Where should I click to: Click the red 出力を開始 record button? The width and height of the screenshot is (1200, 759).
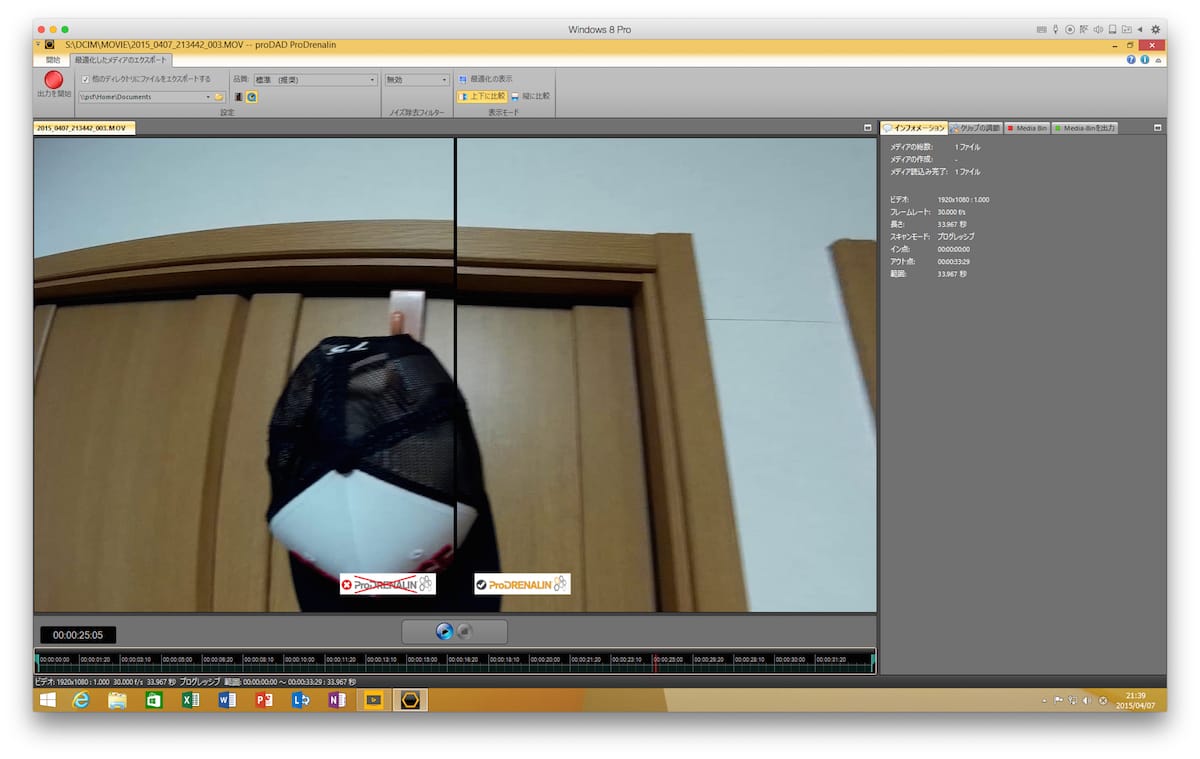[53, 81]
